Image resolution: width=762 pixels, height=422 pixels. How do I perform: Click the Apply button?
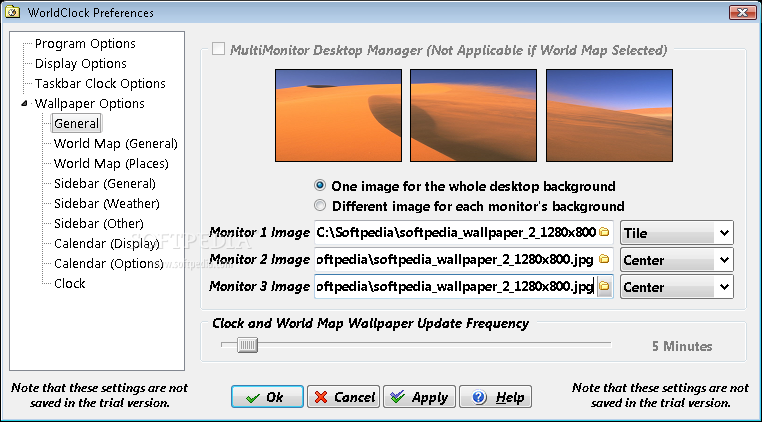point(419,397)
